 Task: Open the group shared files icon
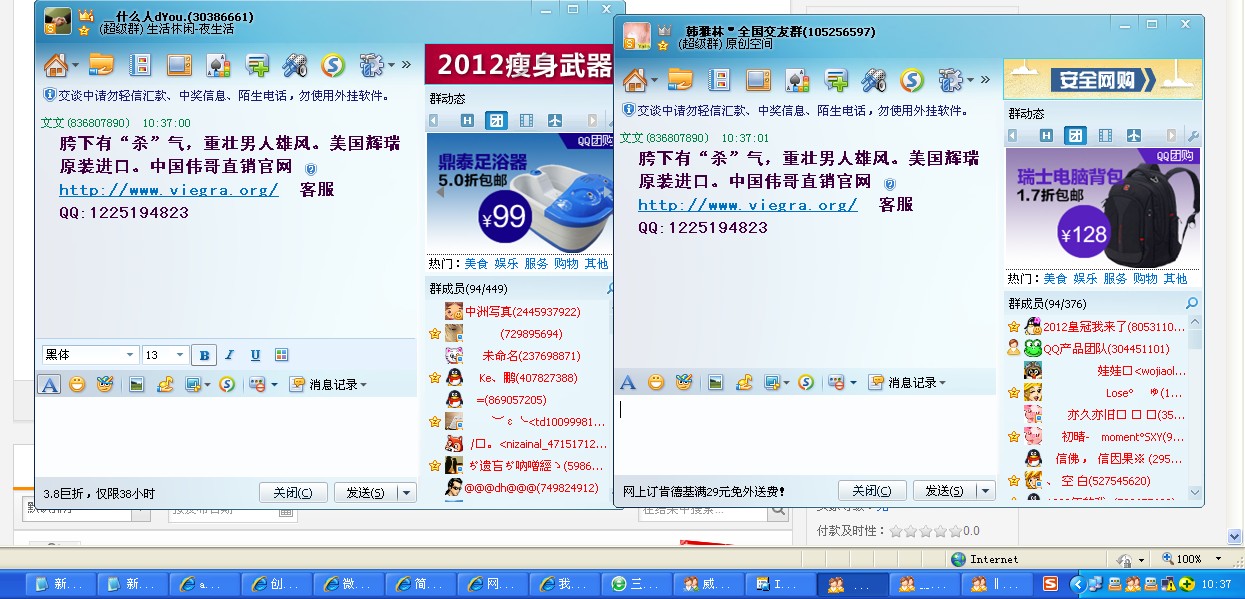point(100,66)
